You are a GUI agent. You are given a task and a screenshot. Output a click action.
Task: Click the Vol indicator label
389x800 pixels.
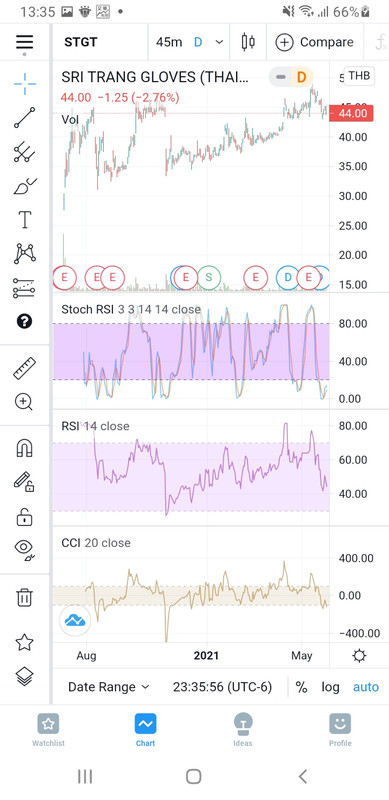click(69, 119)
